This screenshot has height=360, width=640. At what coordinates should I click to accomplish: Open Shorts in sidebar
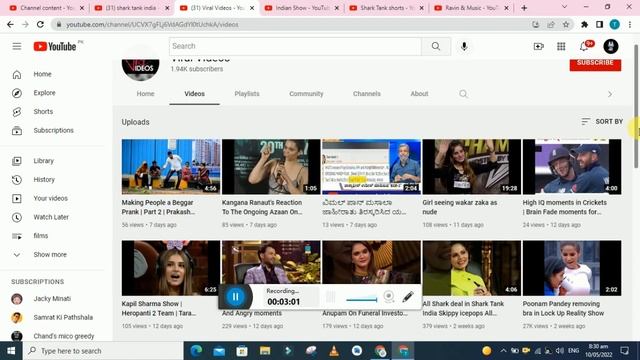pos(43,112)
